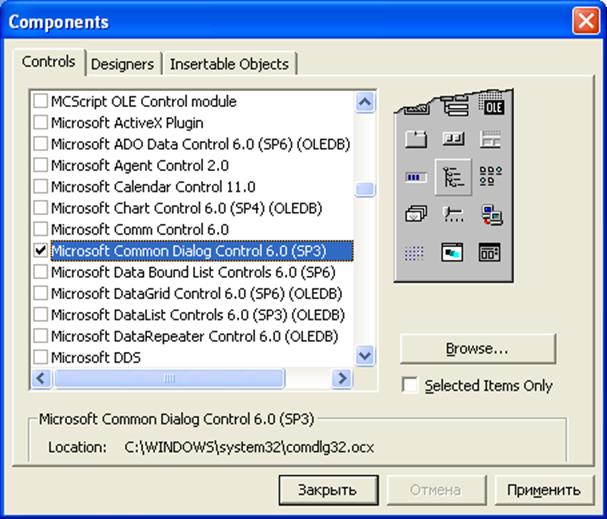Tick the Microsoft Chart Control 6.0 checkbox

[x=40, y=208]
